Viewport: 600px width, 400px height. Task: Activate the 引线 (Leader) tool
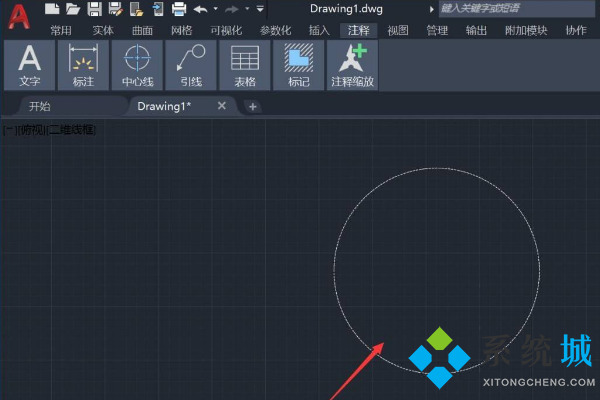(191, 65)
